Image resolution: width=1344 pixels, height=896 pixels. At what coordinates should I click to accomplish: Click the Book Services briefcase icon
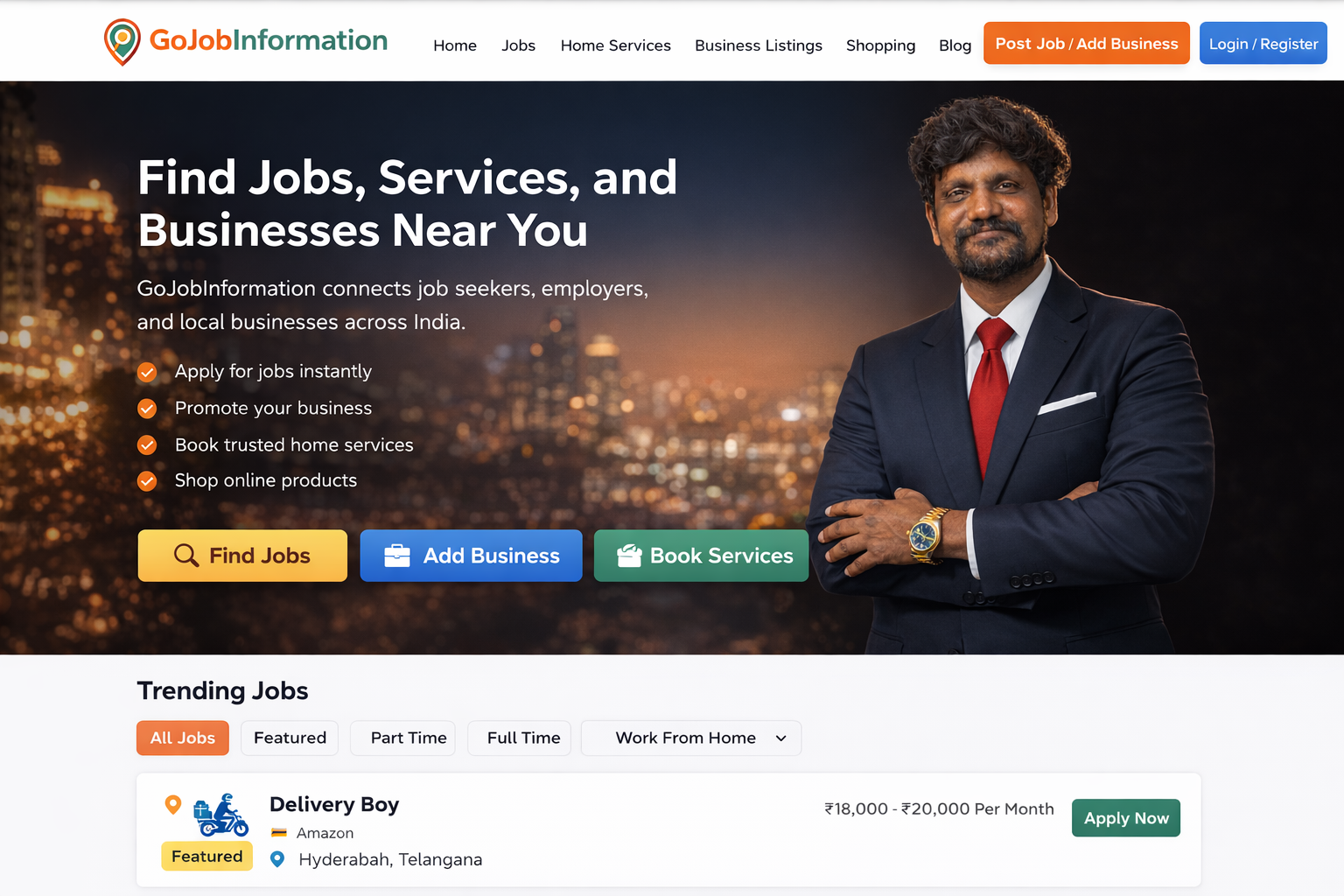point(629,556)
